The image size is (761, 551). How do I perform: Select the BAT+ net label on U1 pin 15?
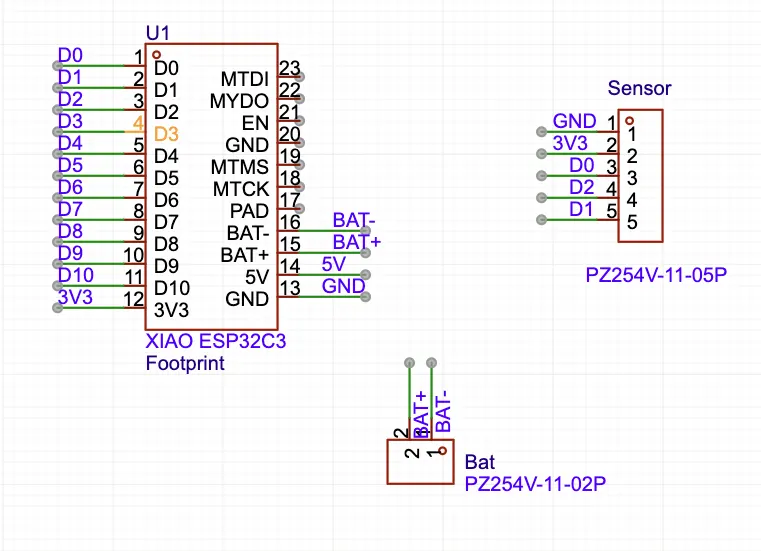coord(357,241)
